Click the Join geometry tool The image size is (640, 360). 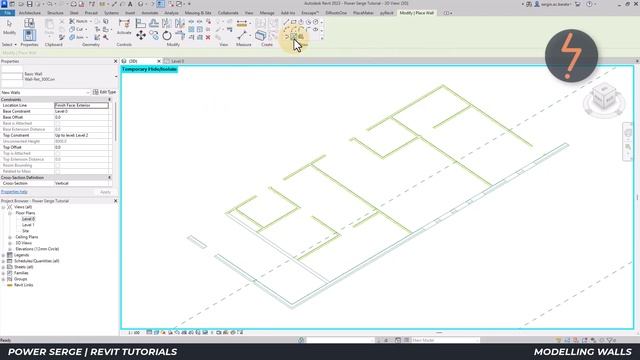tap(77, 37)
